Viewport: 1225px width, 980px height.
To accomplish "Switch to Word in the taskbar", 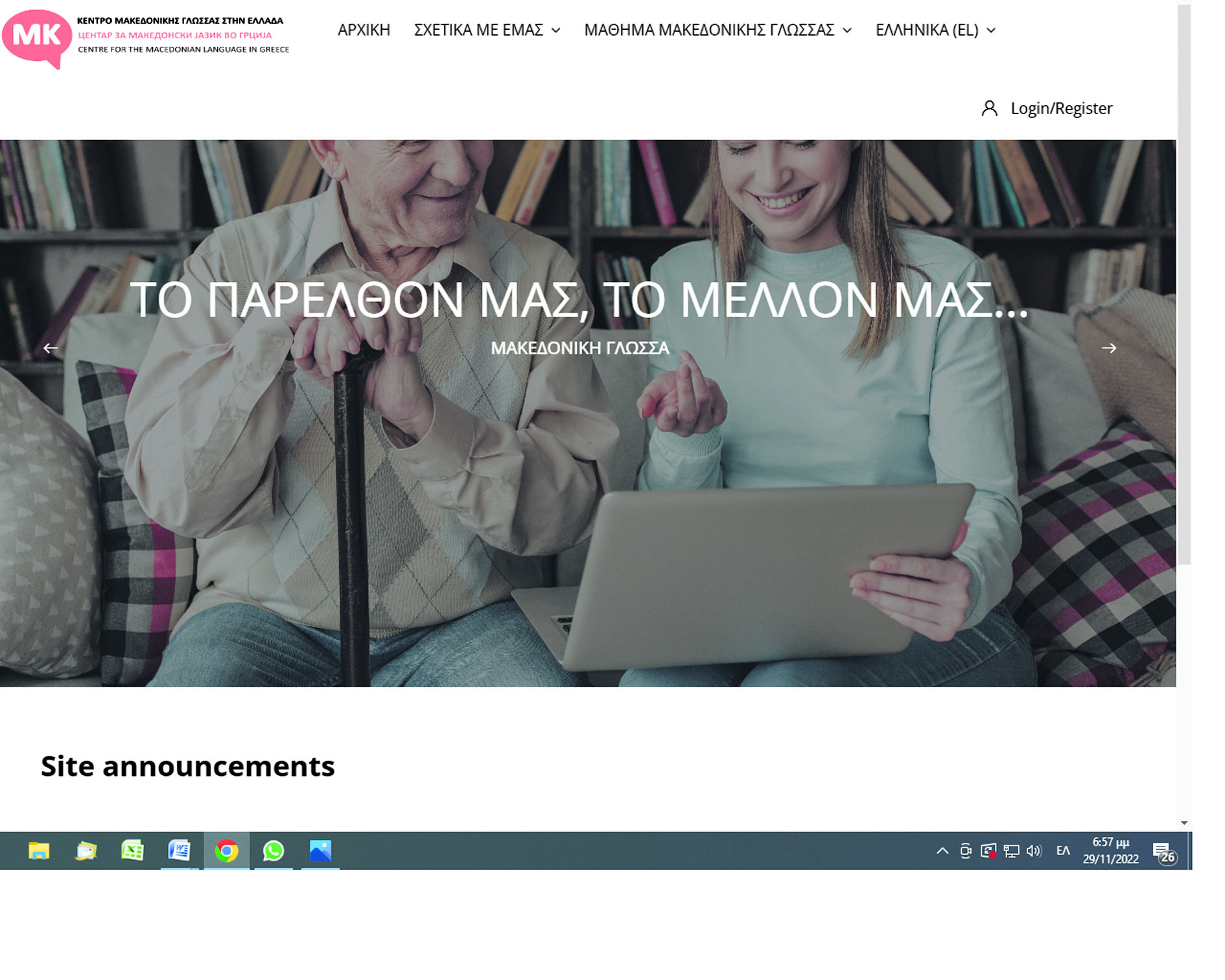I will click(179, 850).
